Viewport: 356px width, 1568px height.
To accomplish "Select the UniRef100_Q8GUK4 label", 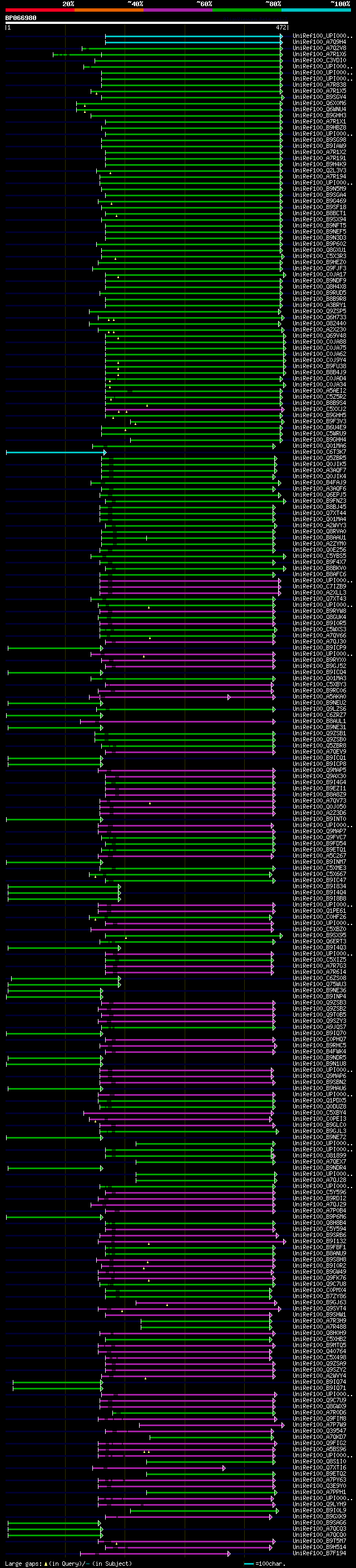I will point(319,617).
